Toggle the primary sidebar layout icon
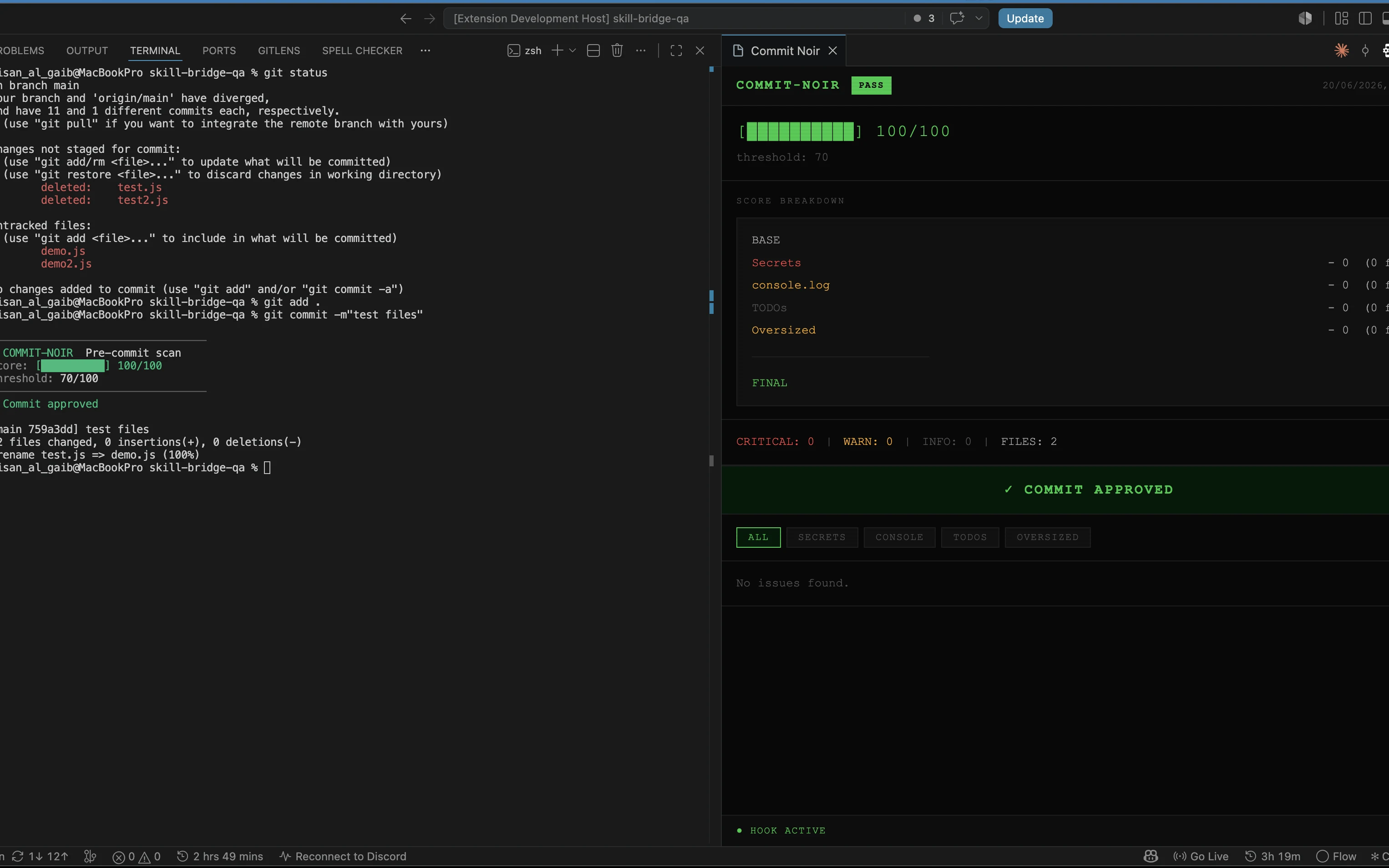 point(1365,18)
